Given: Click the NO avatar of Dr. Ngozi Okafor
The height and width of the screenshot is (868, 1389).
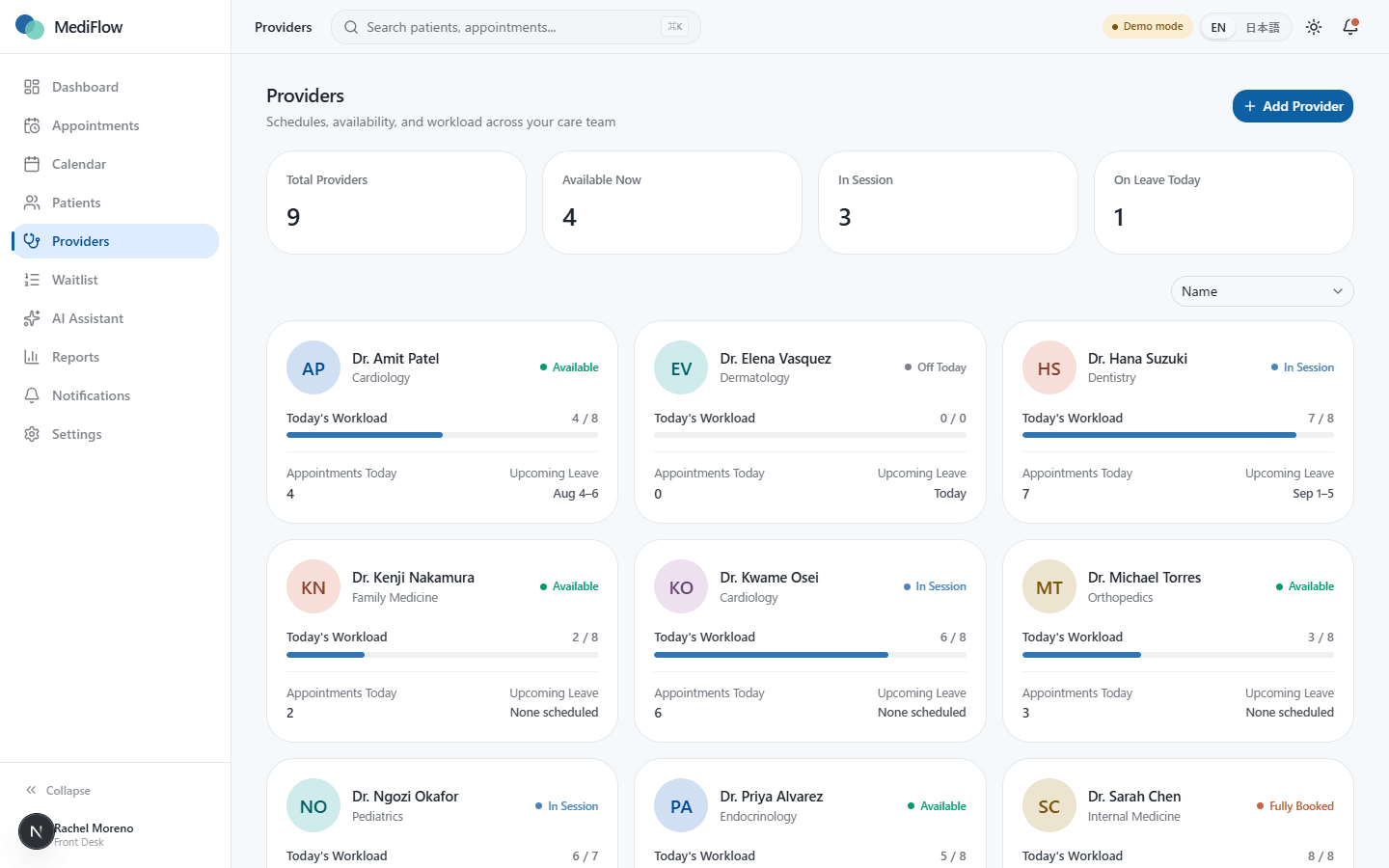Looking at the screenshot, I should (313, 805).
